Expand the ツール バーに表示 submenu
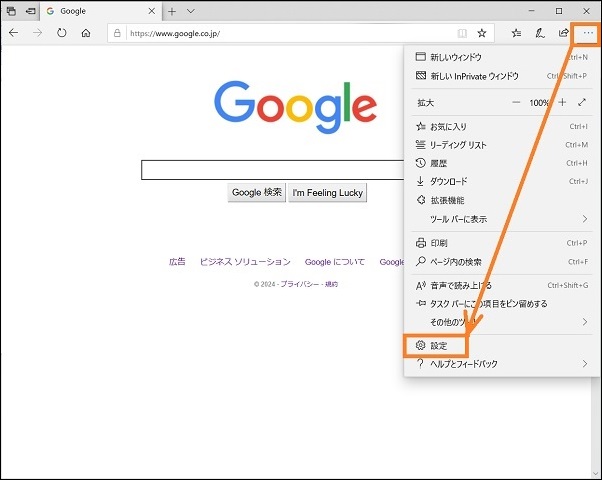602x480 pixels. click(585, 218)
